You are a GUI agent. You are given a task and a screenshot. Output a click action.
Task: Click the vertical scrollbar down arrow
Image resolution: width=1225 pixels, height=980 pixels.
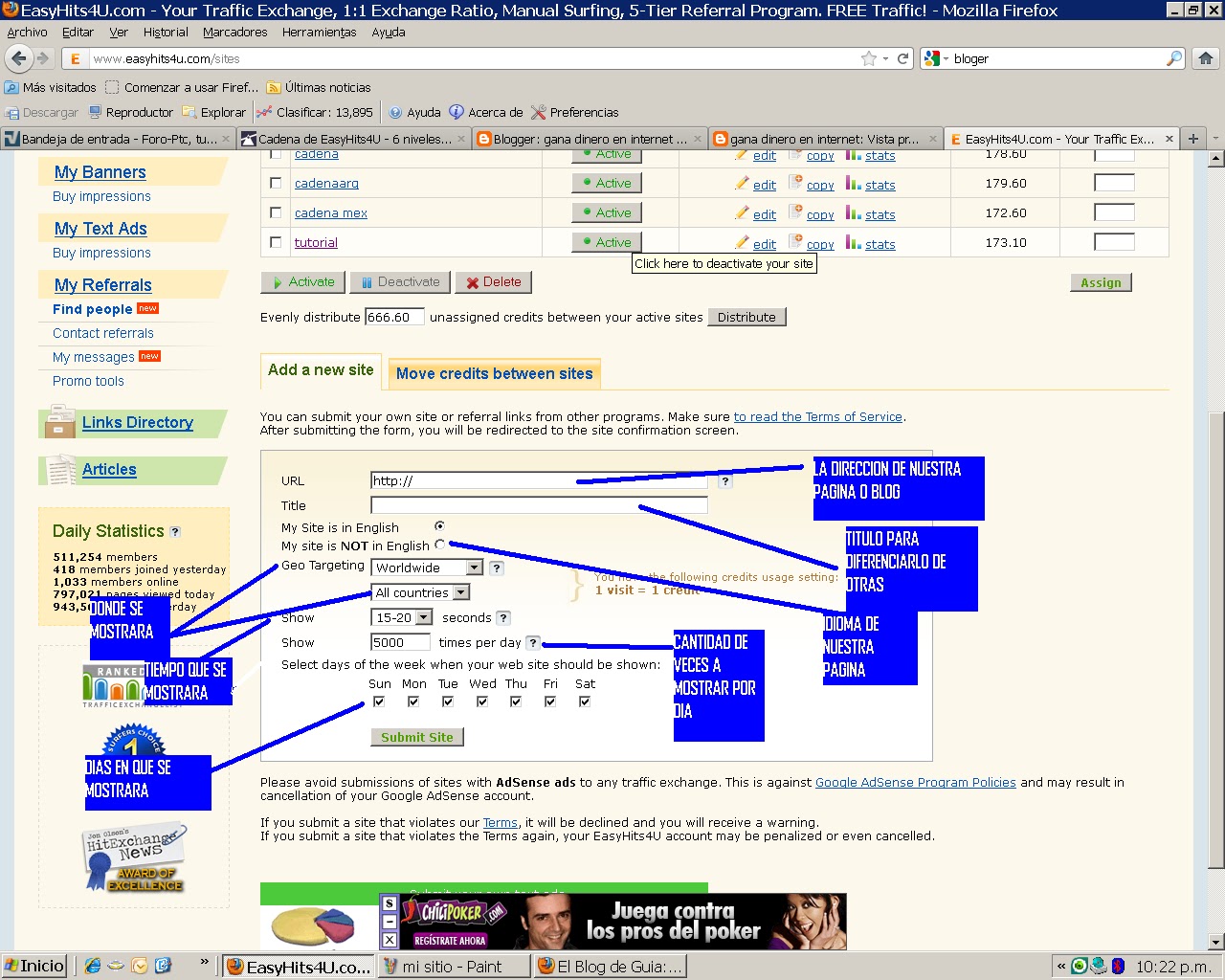point(1215,943)
